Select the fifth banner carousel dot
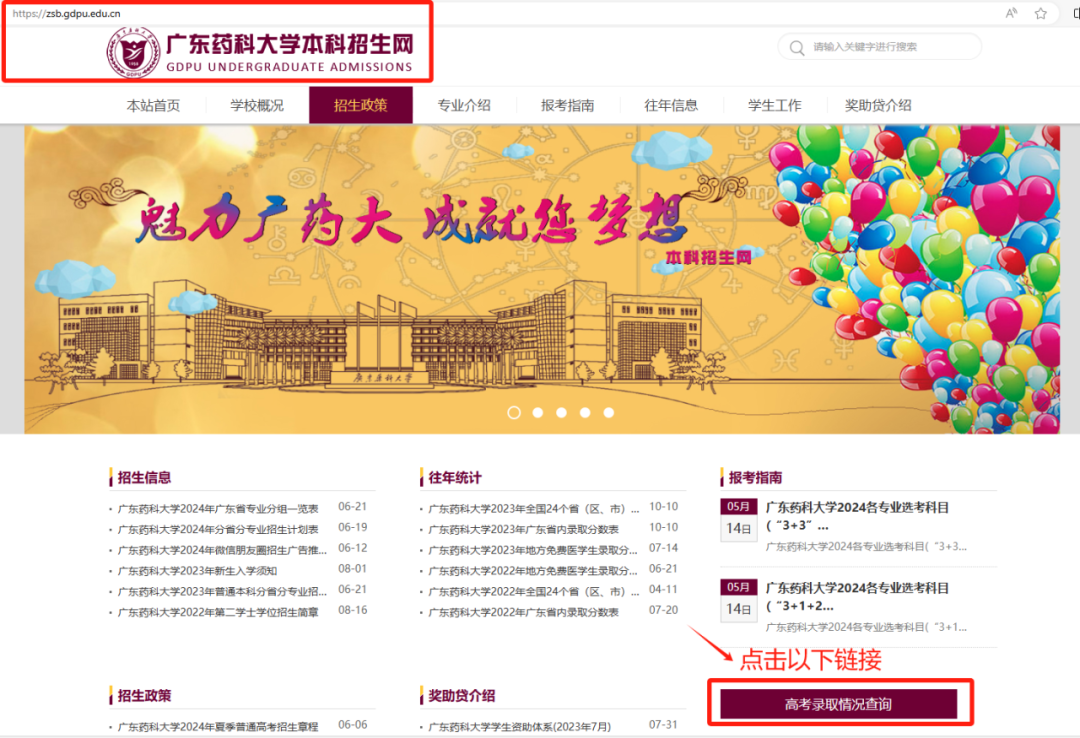This screenshot has height=738, width=1080. [609, 412]
